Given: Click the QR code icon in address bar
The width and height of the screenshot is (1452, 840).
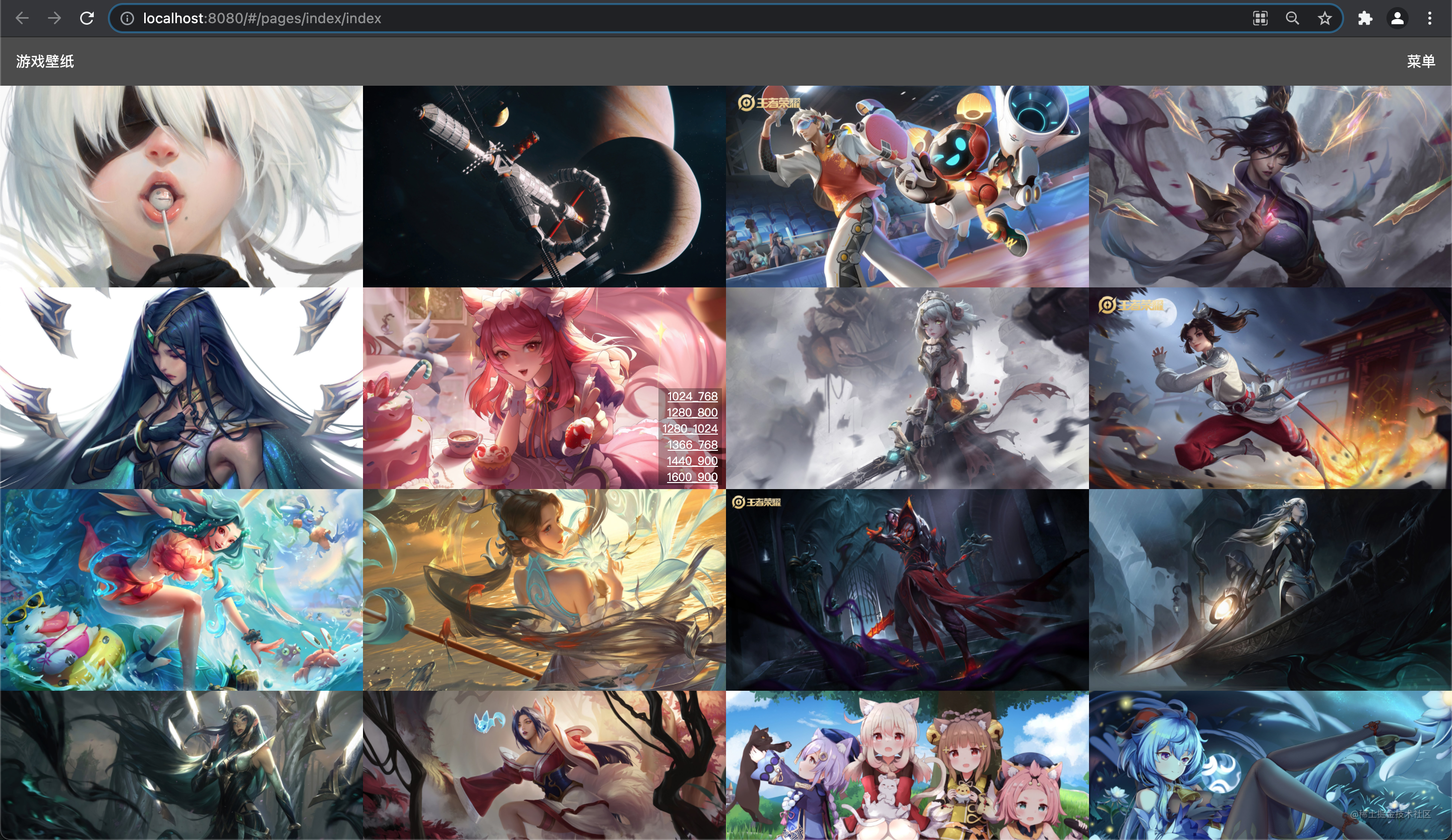Looking at the screenshot, I should click(1261, 19).
